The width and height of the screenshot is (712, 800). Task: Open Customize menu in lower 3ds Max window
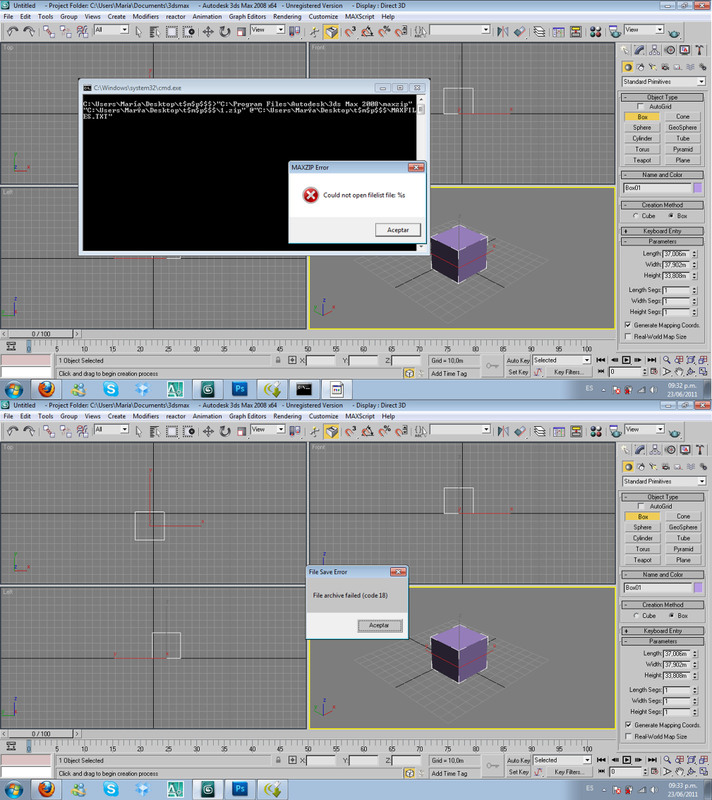[x=323, y=416]
